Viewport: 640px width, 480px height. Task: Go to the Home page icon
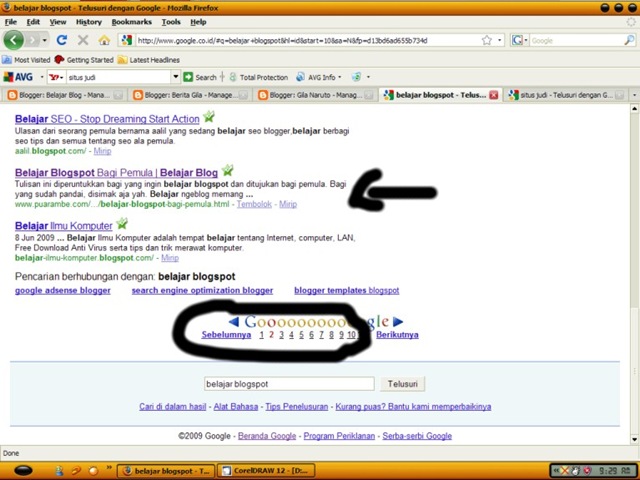tap(104, 40)
